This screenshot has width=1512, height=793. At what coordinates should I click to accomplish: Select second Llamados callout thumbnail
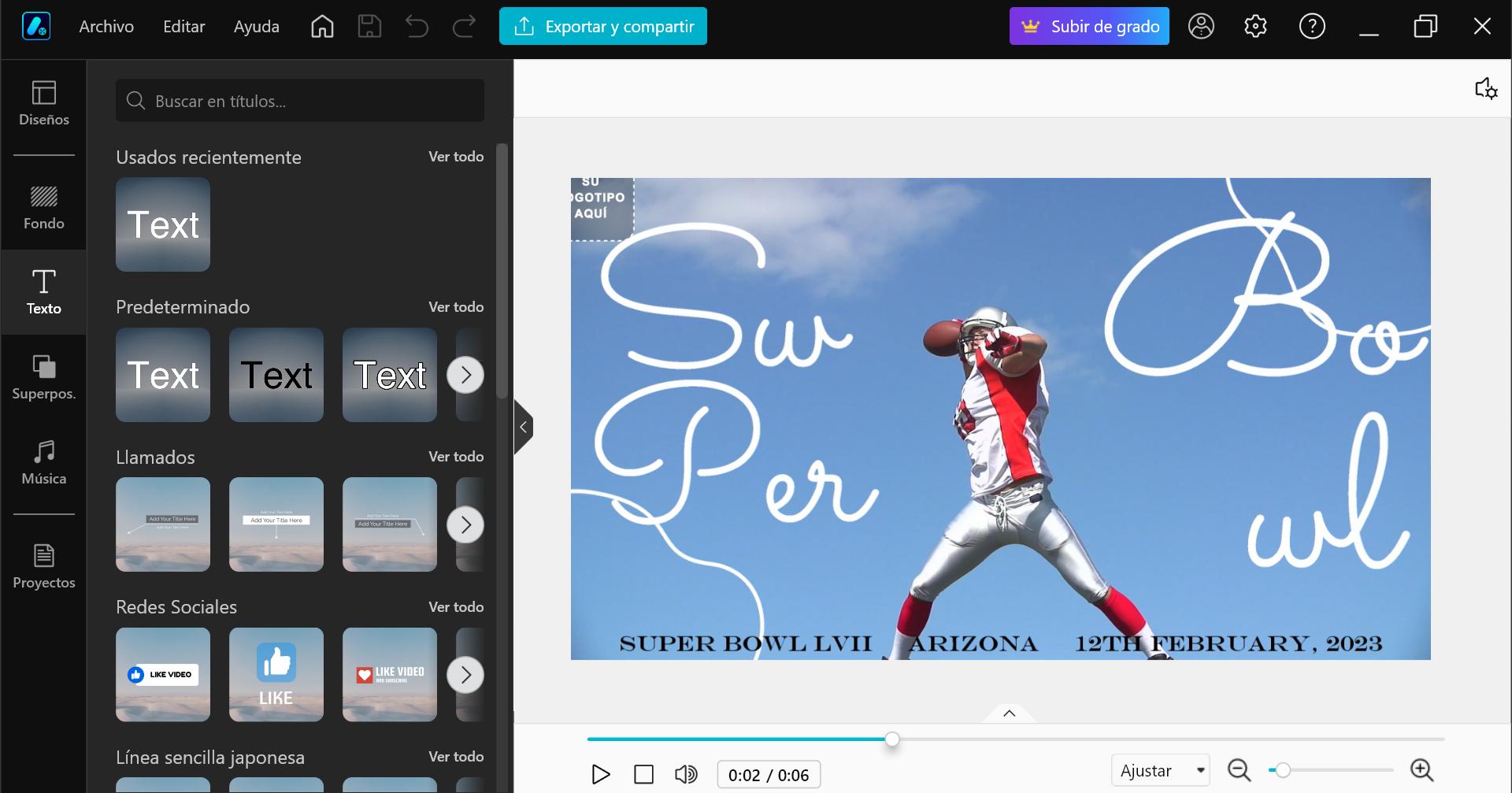[276, 524]
